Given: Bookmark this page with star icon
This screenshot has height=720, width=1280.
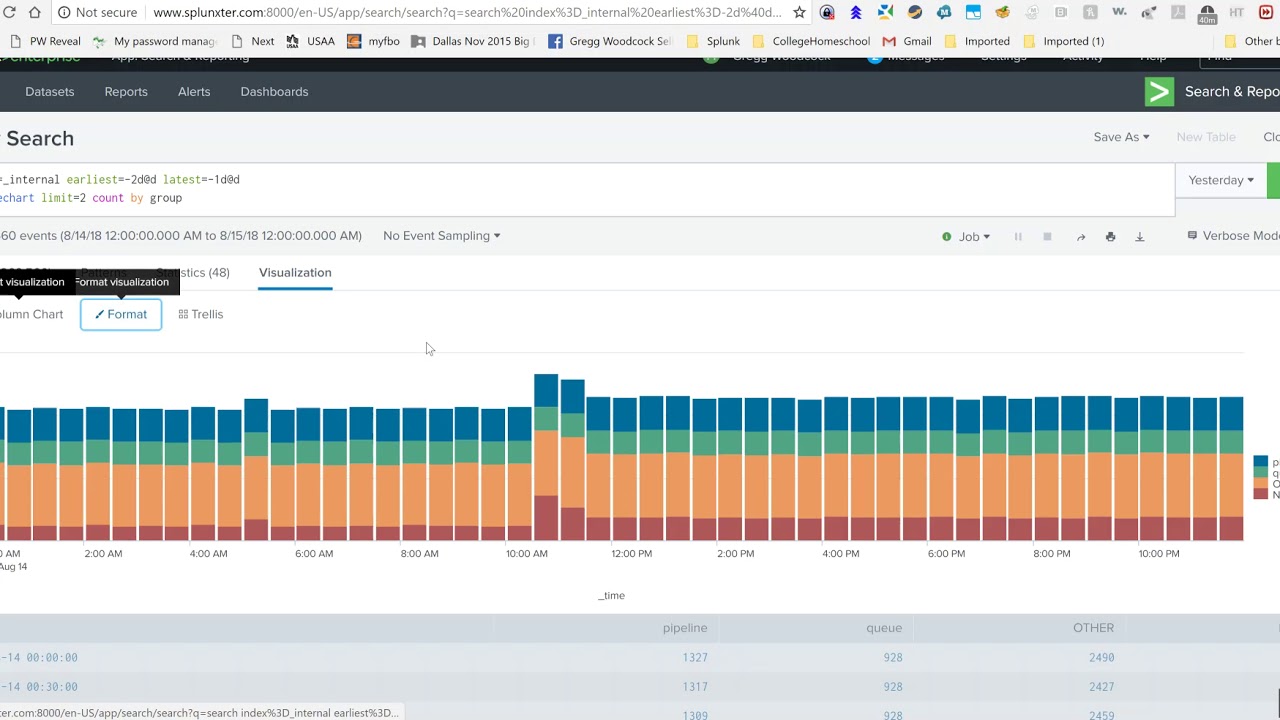Looking at the screenshot, I should click(799, 12).
